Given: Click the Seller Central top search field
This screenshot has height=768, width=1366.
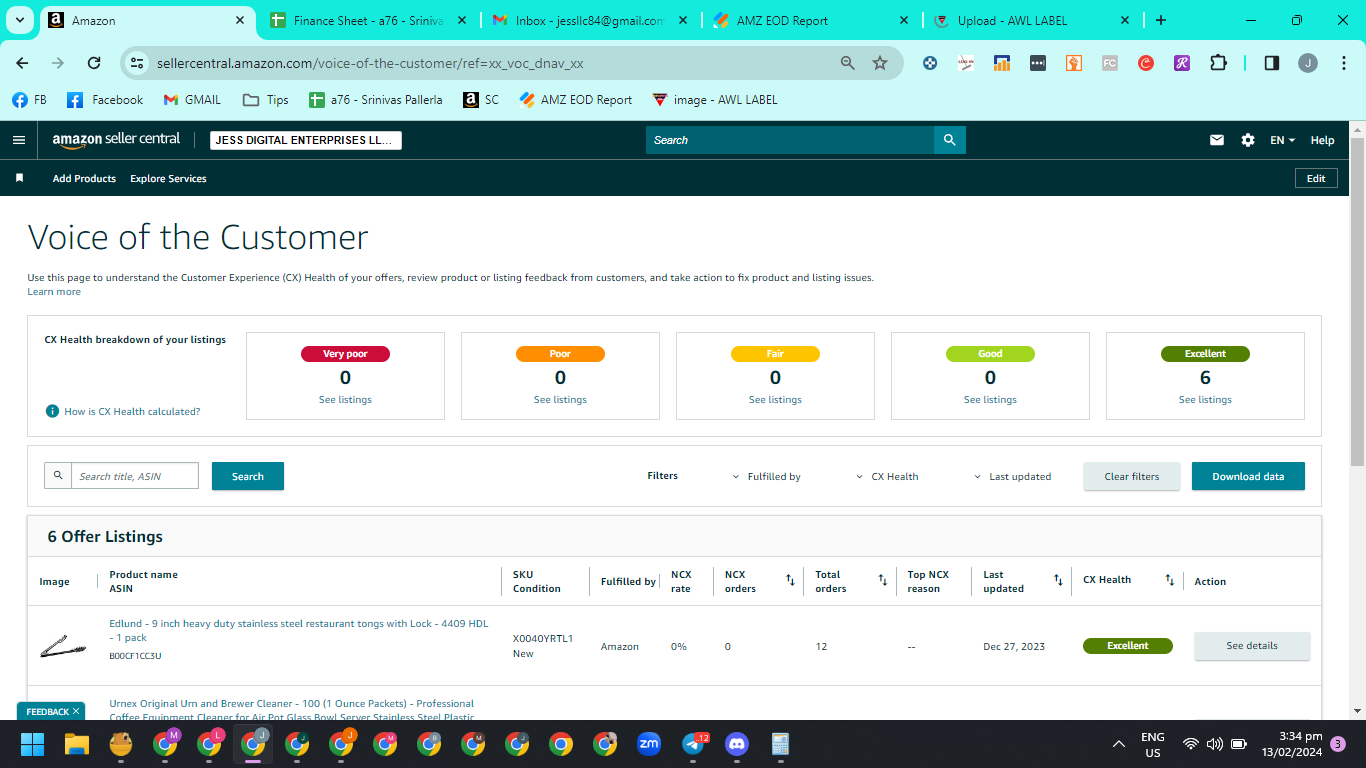Looking at the screenshot, I should (x=790, y=140).
